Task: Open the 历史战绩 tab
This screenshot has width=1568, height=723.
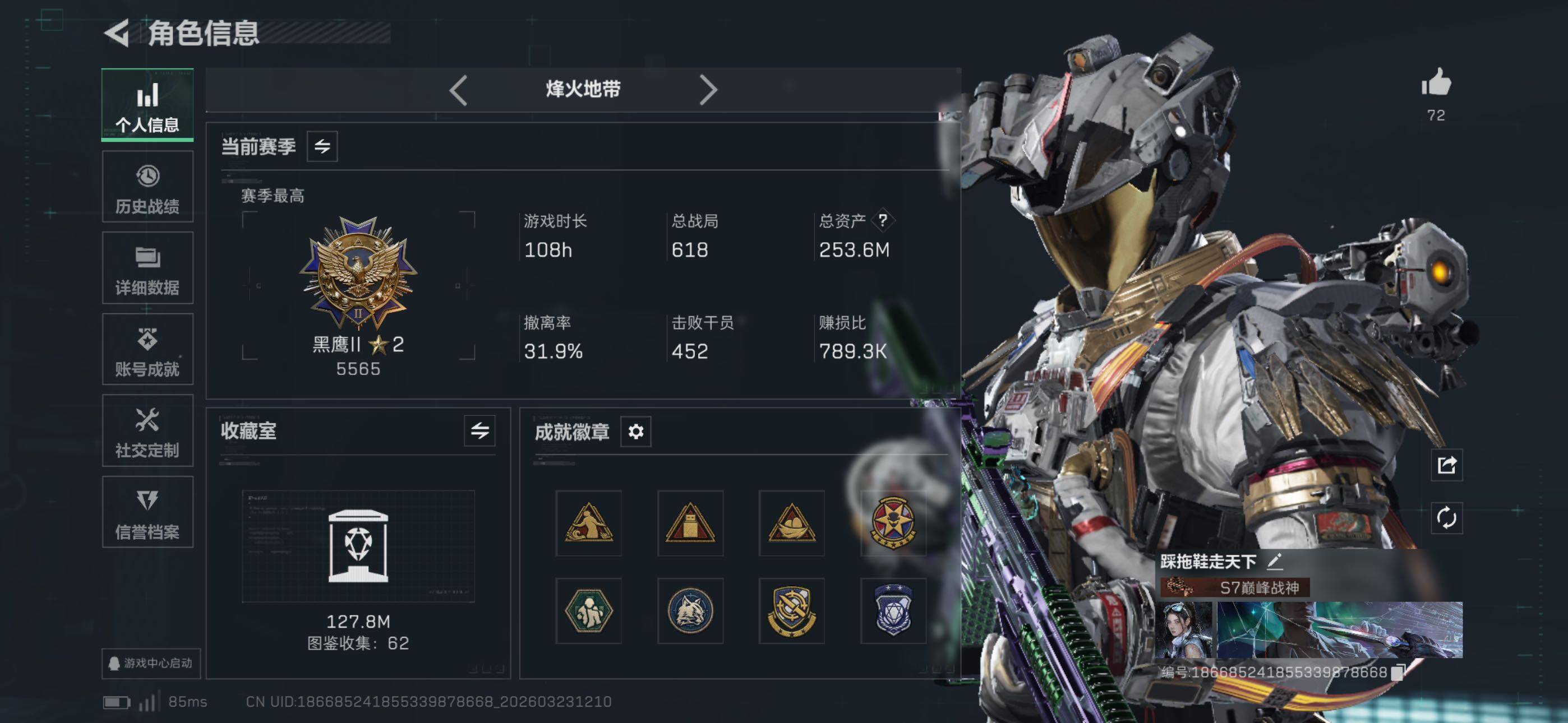Action: coord(147,187)
